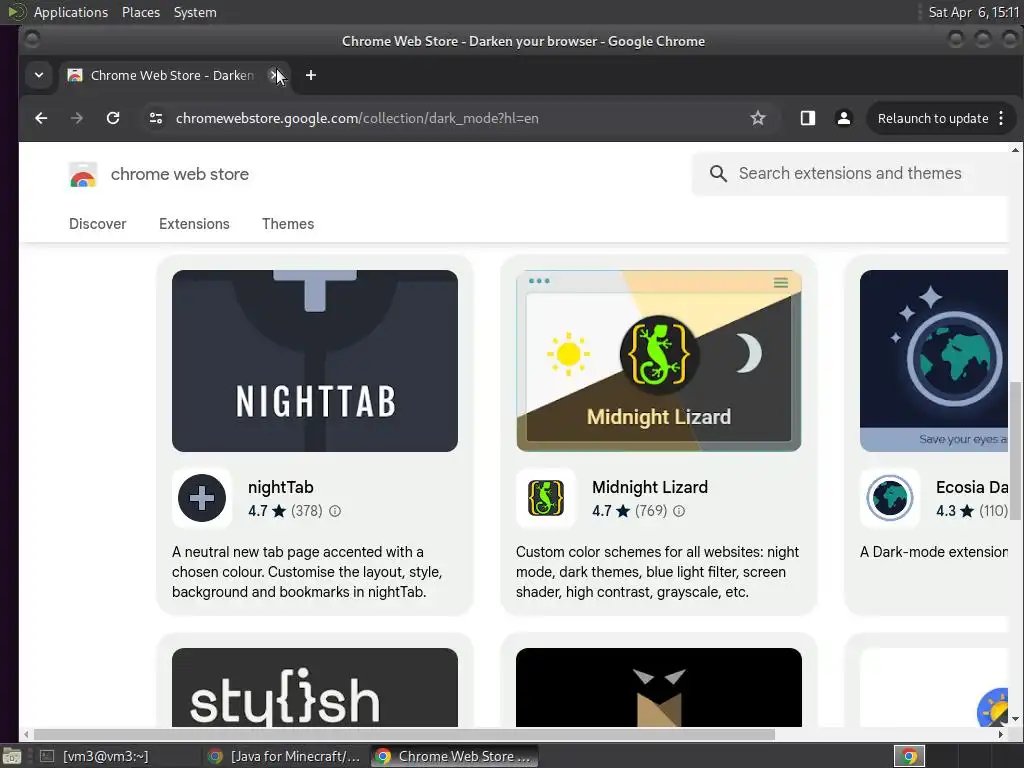Click Relaunch to update button
Viewport: 1024px width, 768px height.
[933, 118]
